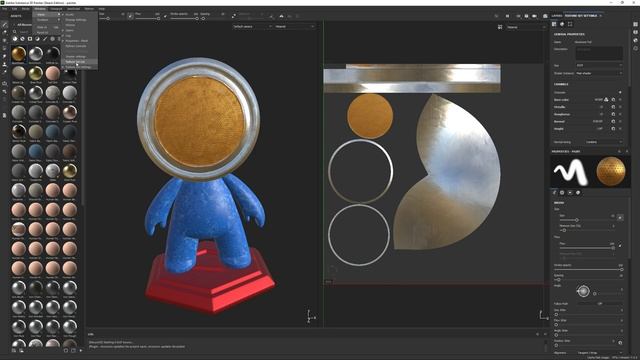Screen dimensions: 640x360
Task: Adjust the brush Size slider in properties
Action: (588, 220)
